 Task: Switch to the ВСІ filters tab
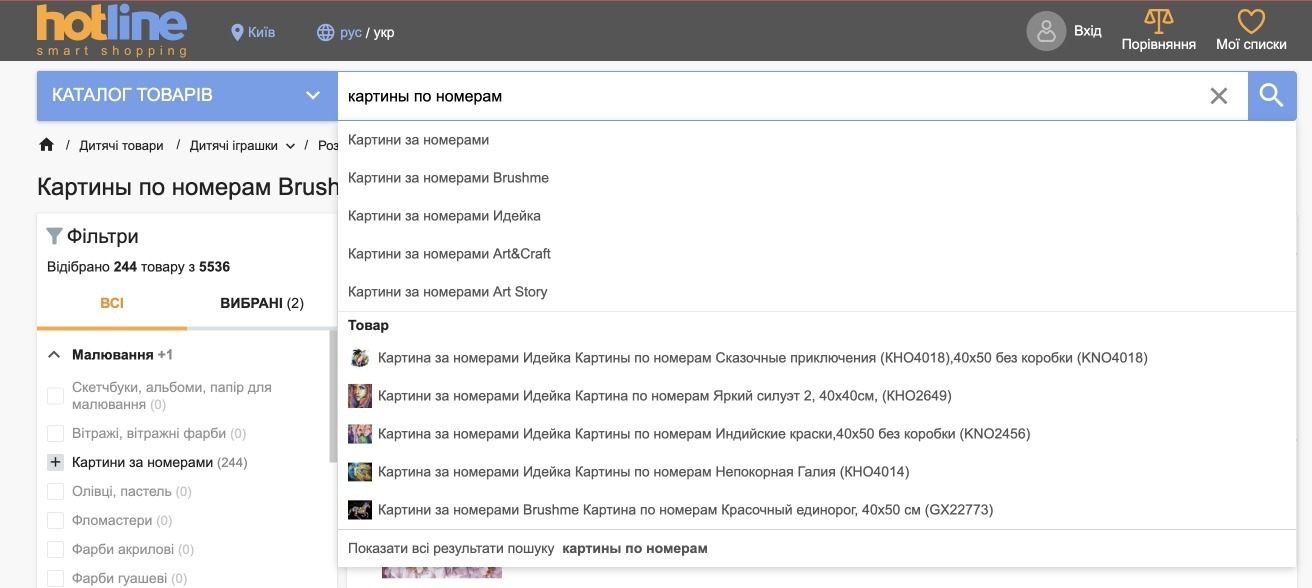coord(112,303)
